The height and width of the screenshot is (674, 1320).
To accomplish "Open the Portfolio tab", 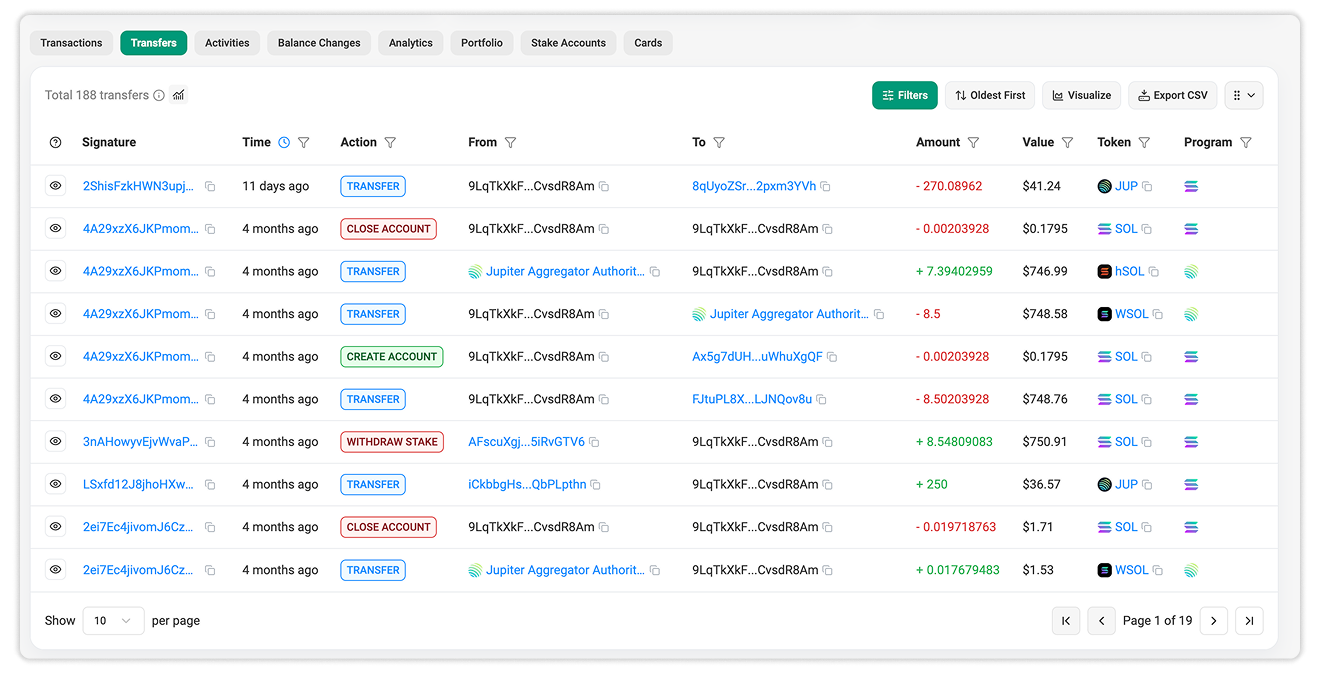I will coord(482,43).
